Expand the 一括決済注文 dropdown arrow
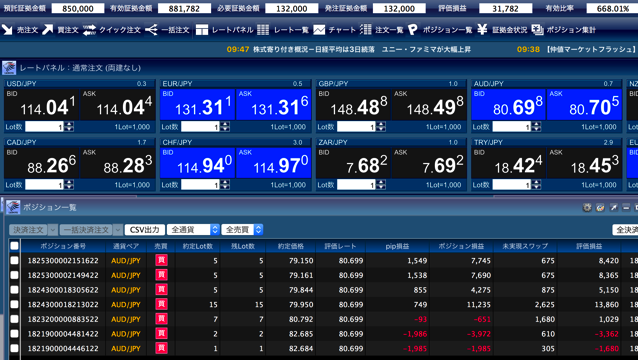Screen dimensions: 638x360 118,230
